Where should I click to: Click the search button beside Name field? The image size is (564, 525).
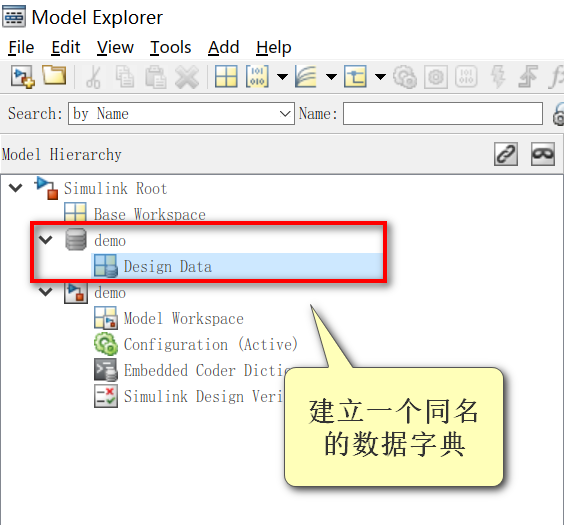(559, 114)
